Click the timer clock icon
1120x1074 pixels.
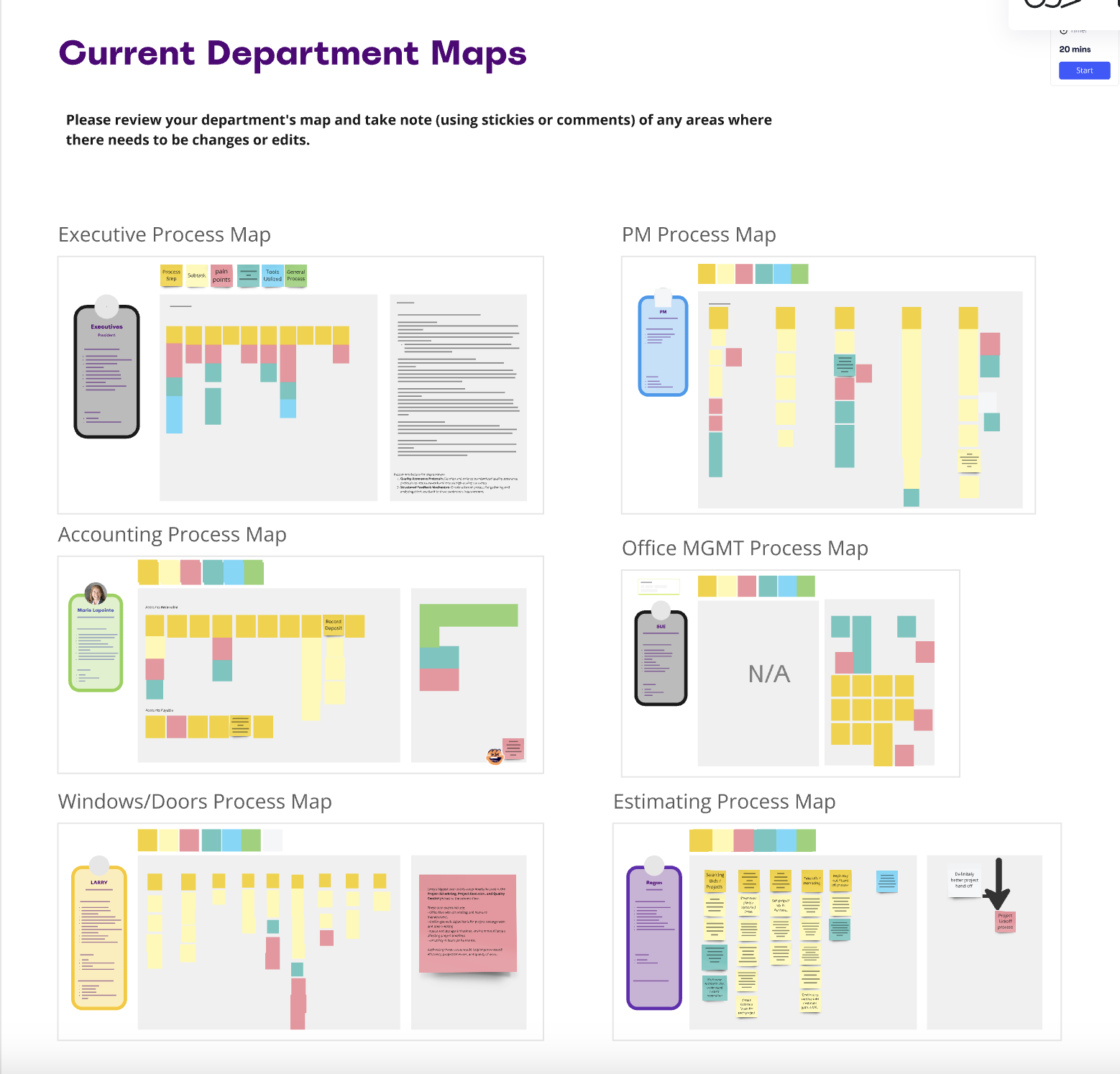point(1063,31)
